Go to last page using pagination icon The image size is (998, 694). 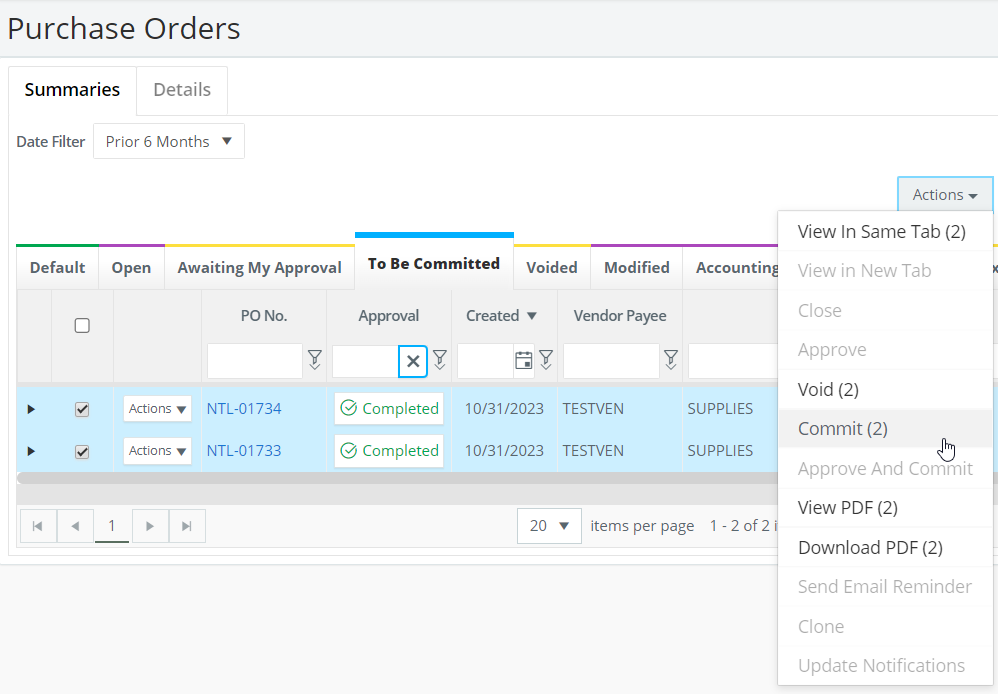pyautogui.click(x=187, y=525)
